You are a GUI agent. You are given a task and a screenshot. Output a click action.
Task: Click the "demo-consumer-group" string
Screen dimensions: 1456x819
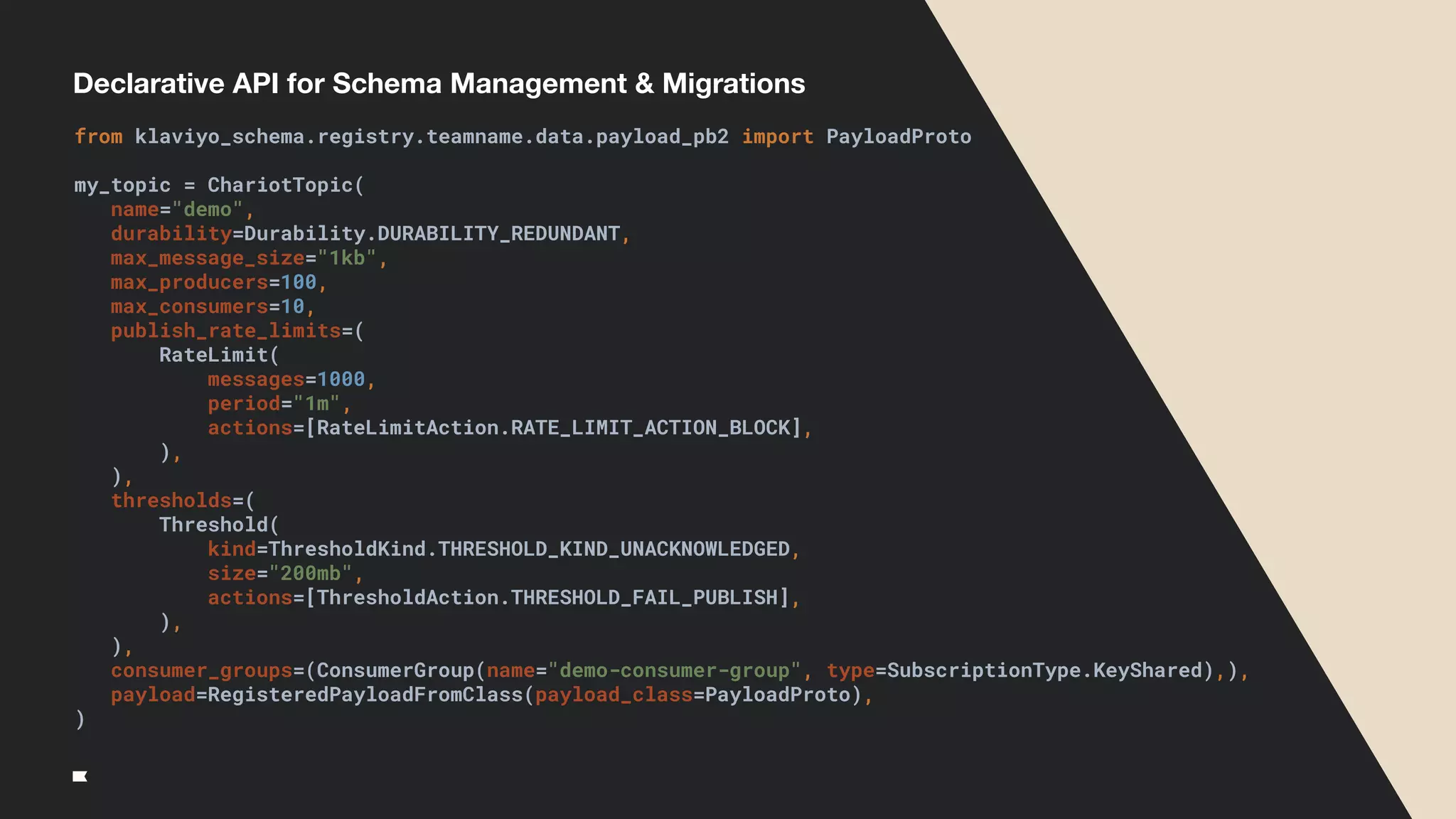(x=674, y=670)
